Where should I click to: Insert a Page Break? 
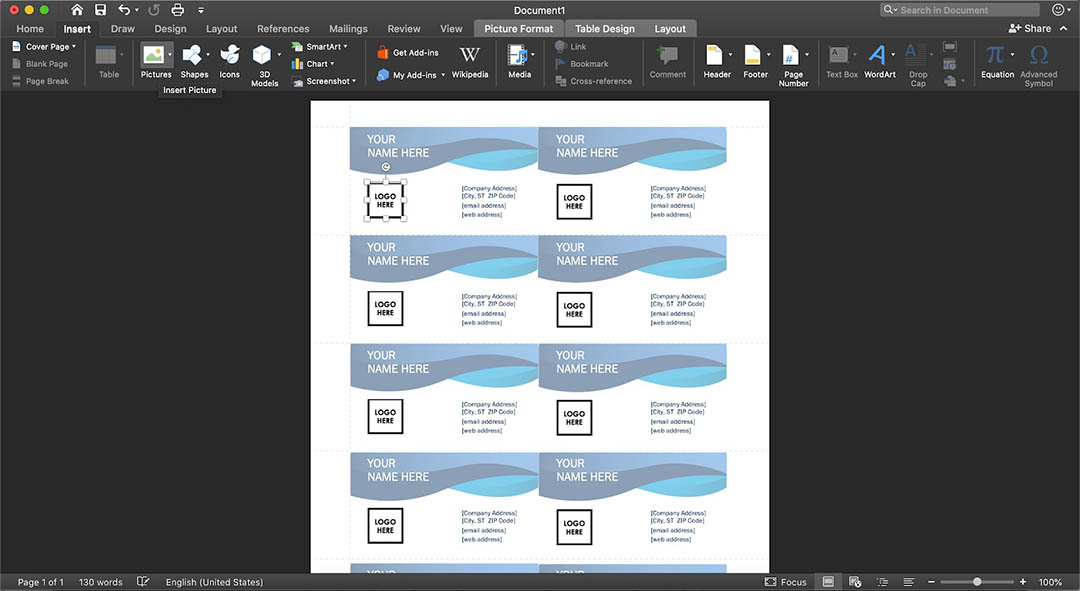click(x=40, y=81)
